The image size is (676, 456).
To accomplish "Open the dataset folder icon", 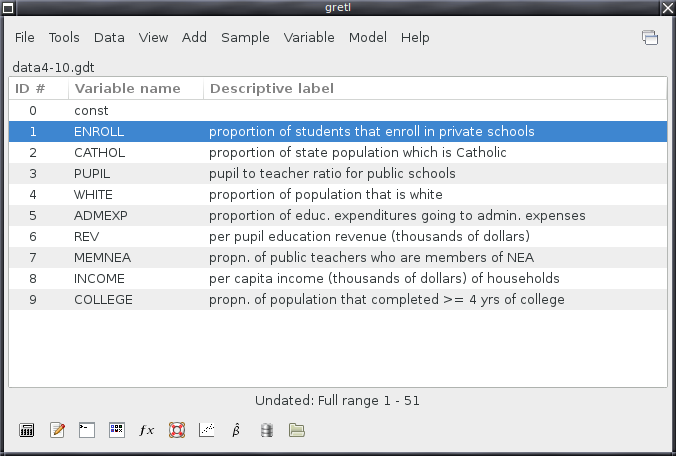I will pos(297,430).
